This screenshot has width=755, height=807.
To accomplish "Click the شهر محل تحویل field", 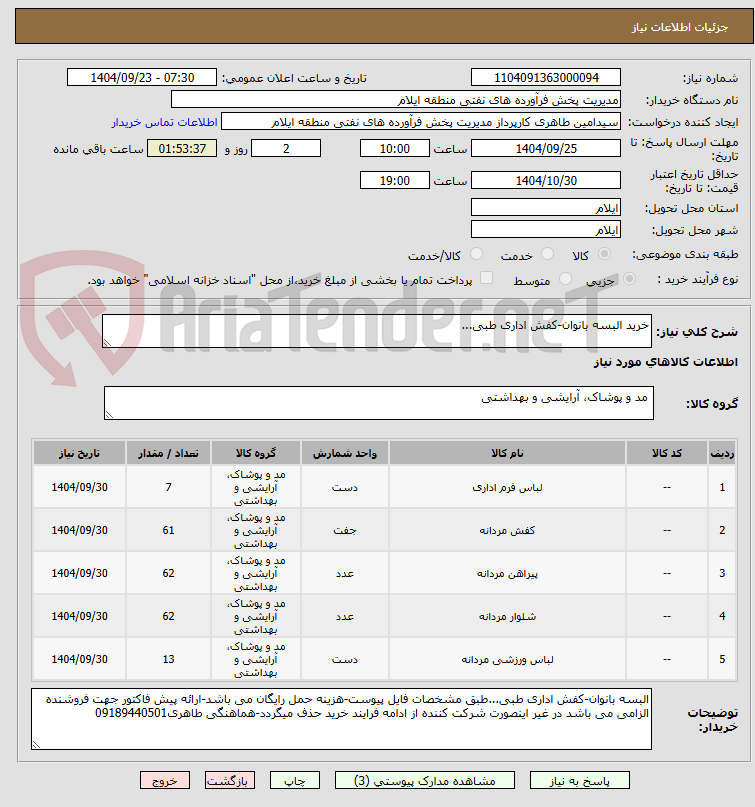I will [x=546, y=230].
